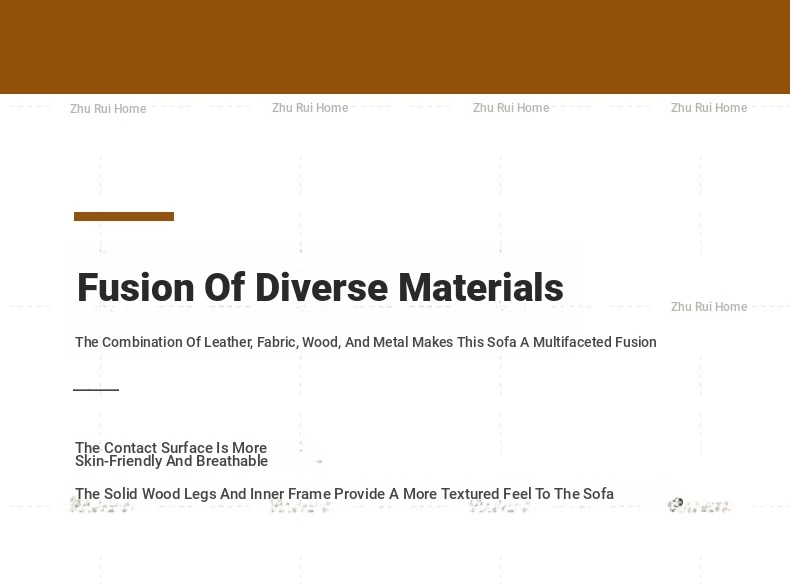Click 'Zhu Rui Home' watermark right of the heading

click(709, 307)
